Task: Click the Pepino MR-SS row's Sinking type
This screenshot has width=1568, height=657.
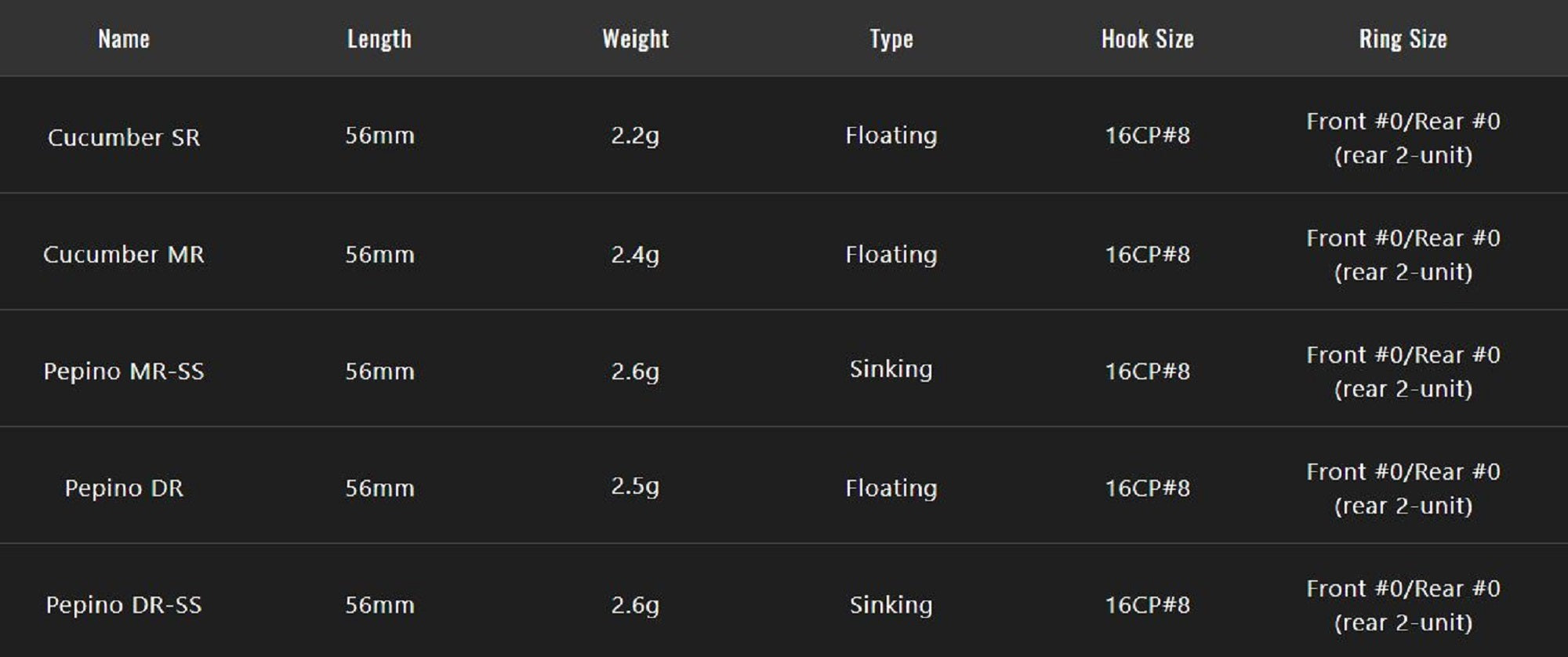Action: (891, 369)
